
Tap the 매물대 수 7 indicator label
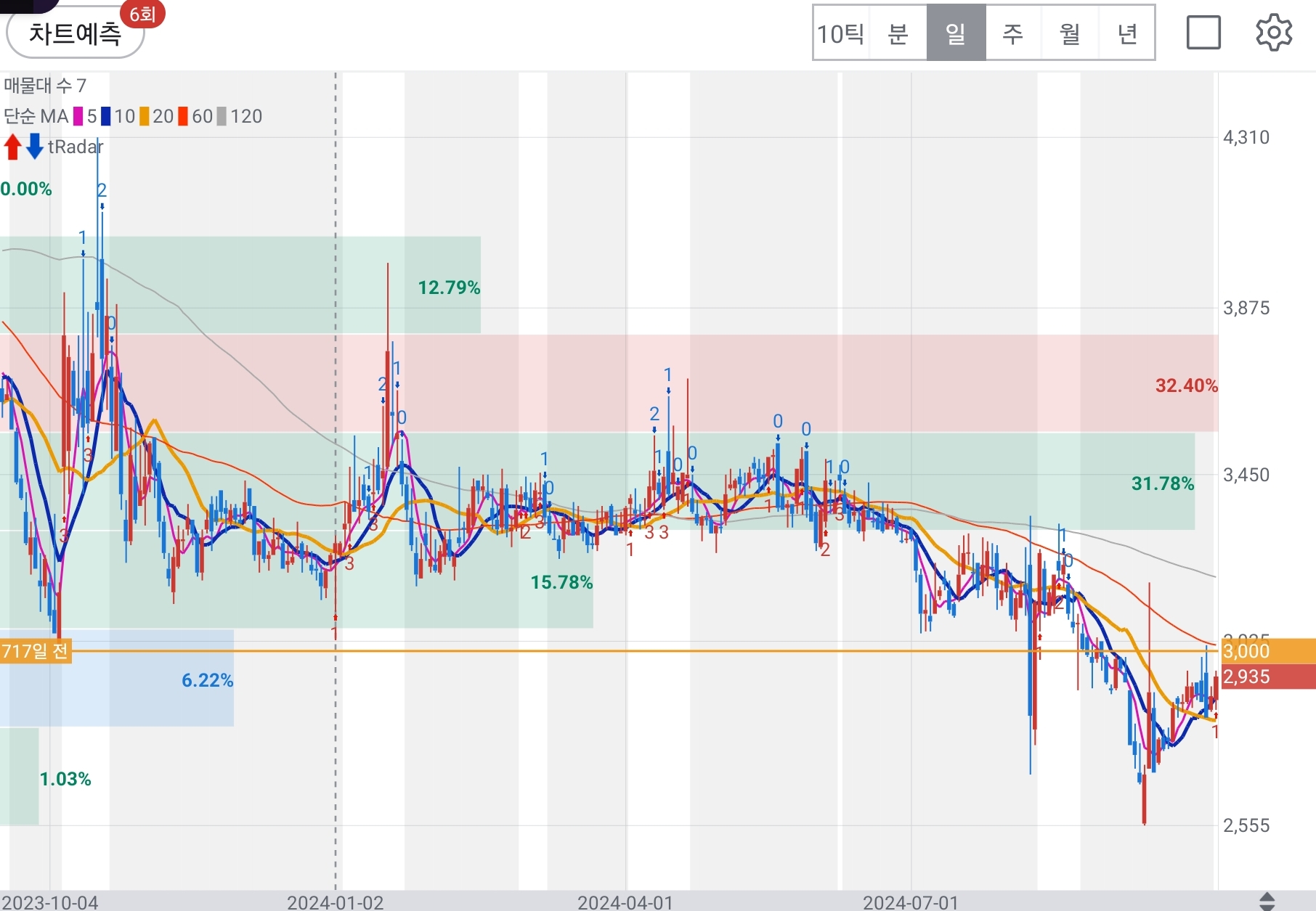pos(45,86)
